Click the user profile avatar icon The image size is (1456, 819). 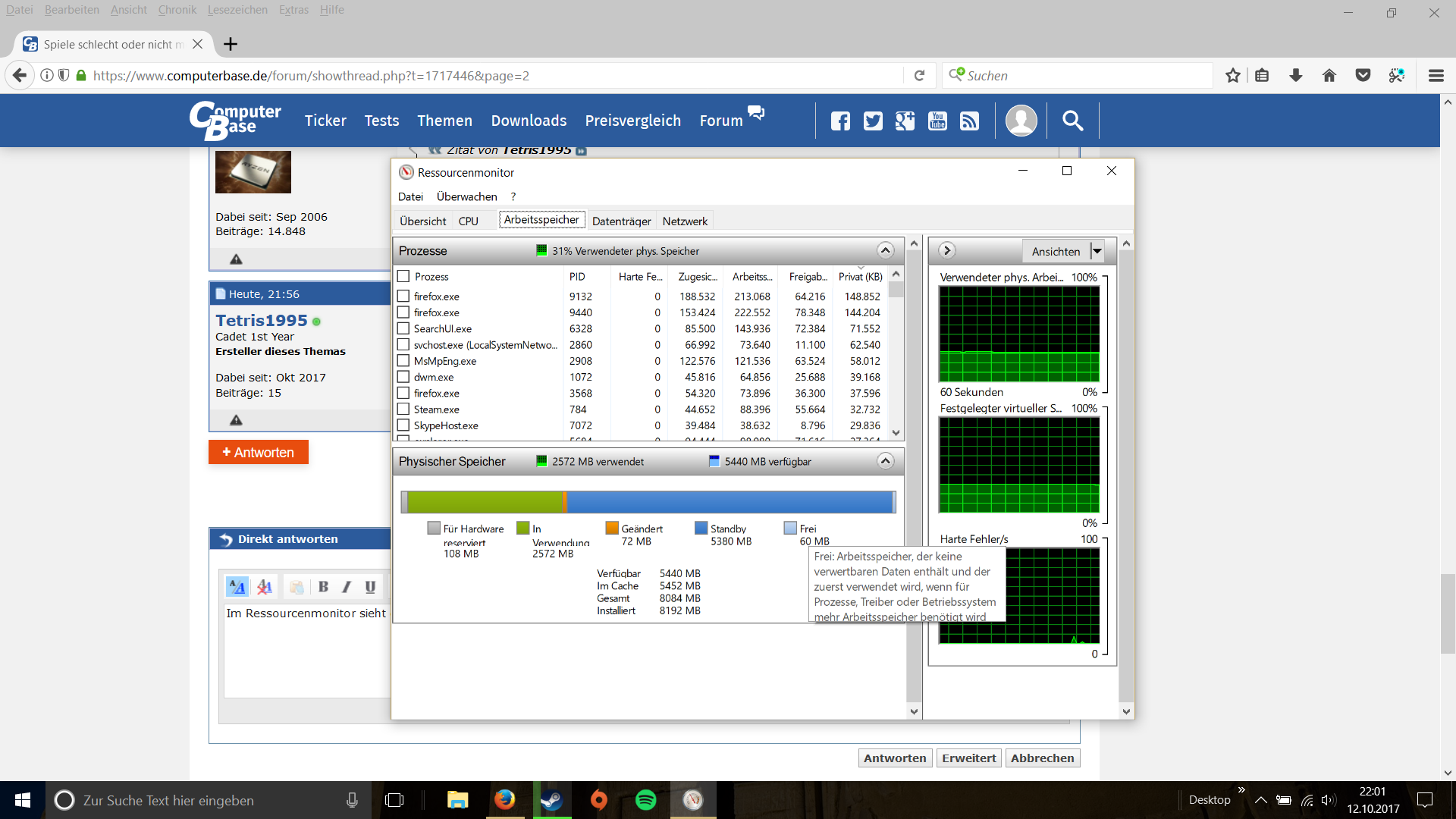coord(1021,121)
